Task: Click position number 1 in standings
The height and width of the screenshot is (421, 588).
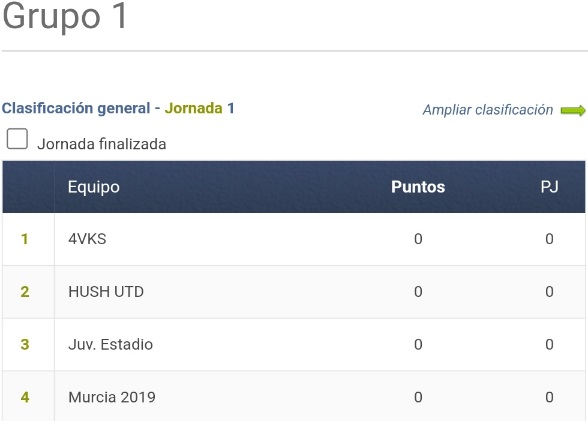Action: pos(25,239)
